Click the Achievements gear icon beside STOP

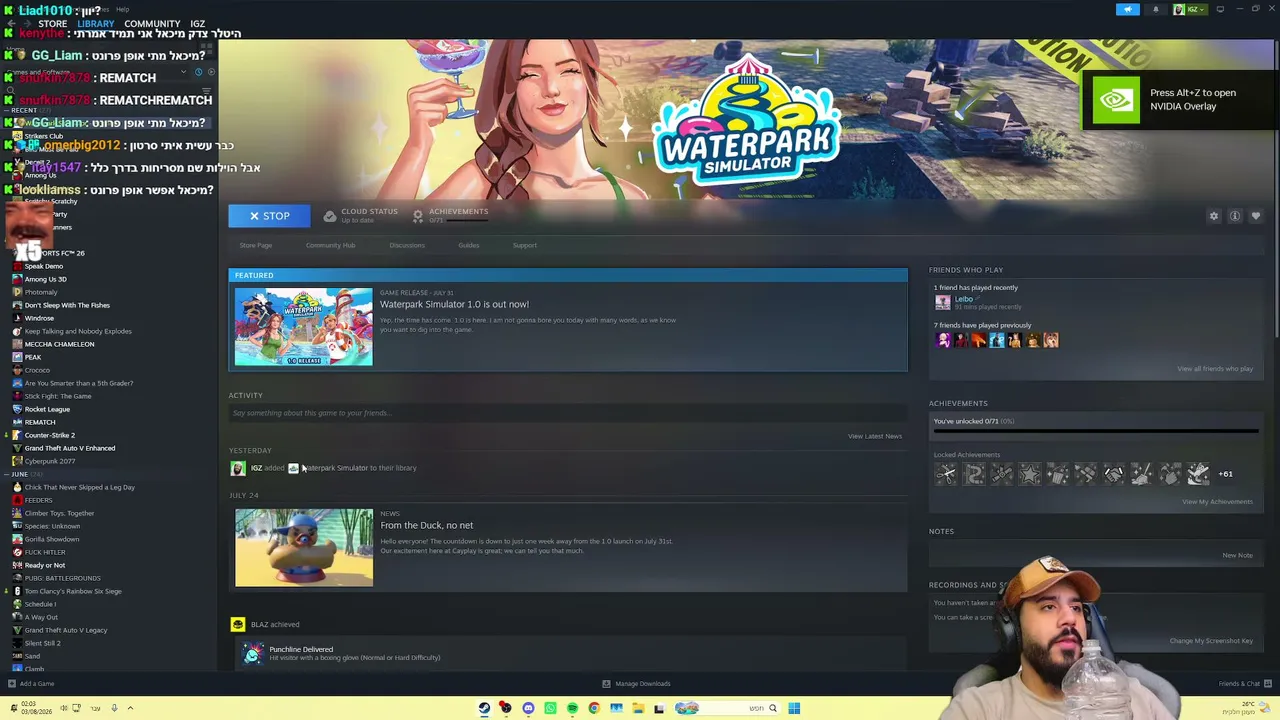click(418, 216)
